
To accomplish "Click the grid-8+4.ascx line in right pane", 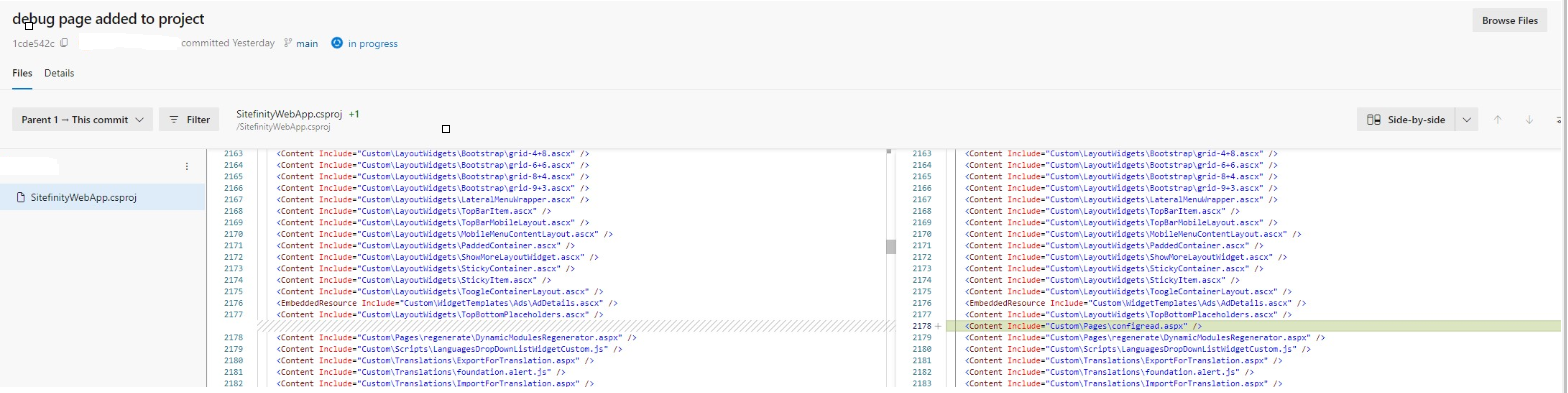I will tap(1121, 177).
